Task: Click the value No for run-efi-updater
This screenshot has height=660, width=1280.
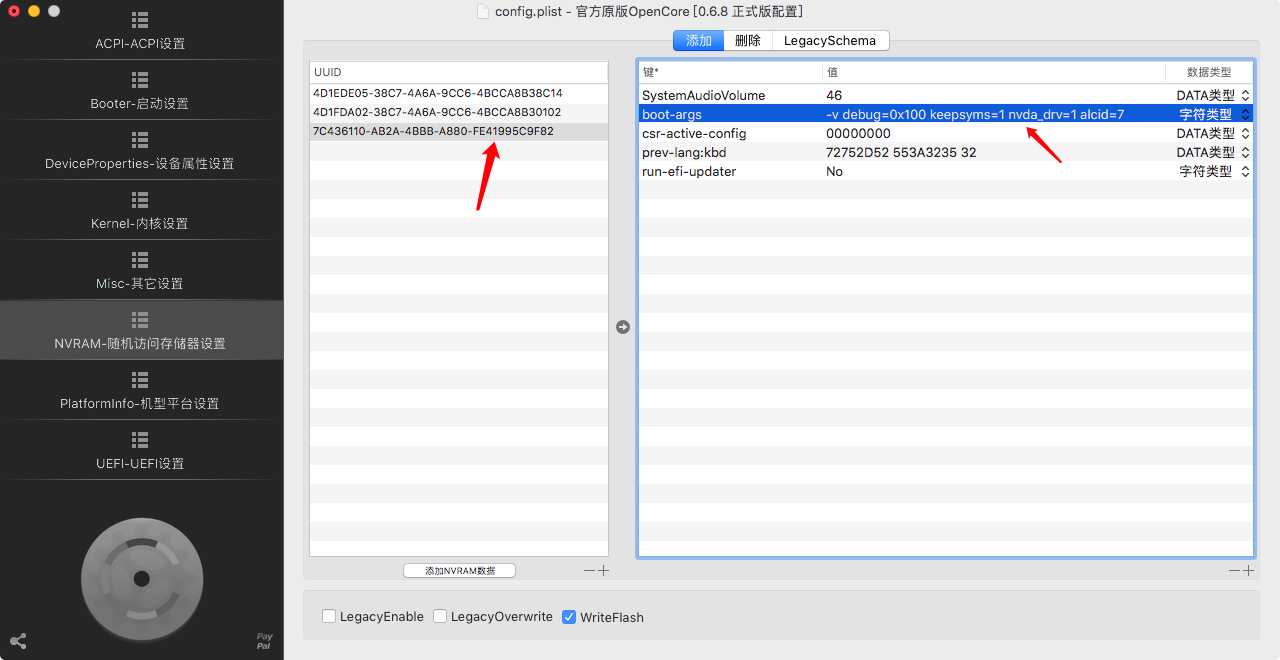Action: [834, 172]
